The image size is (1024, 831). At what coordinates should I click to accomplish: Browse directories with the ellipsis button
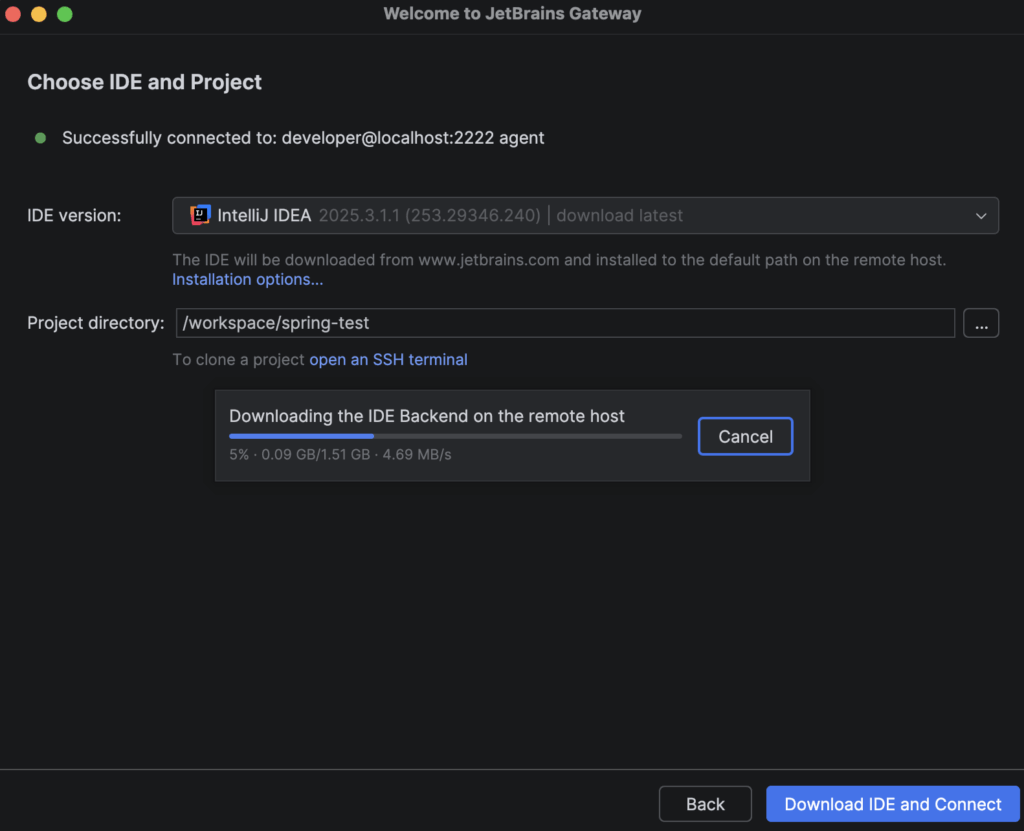(x=981, y=323)
